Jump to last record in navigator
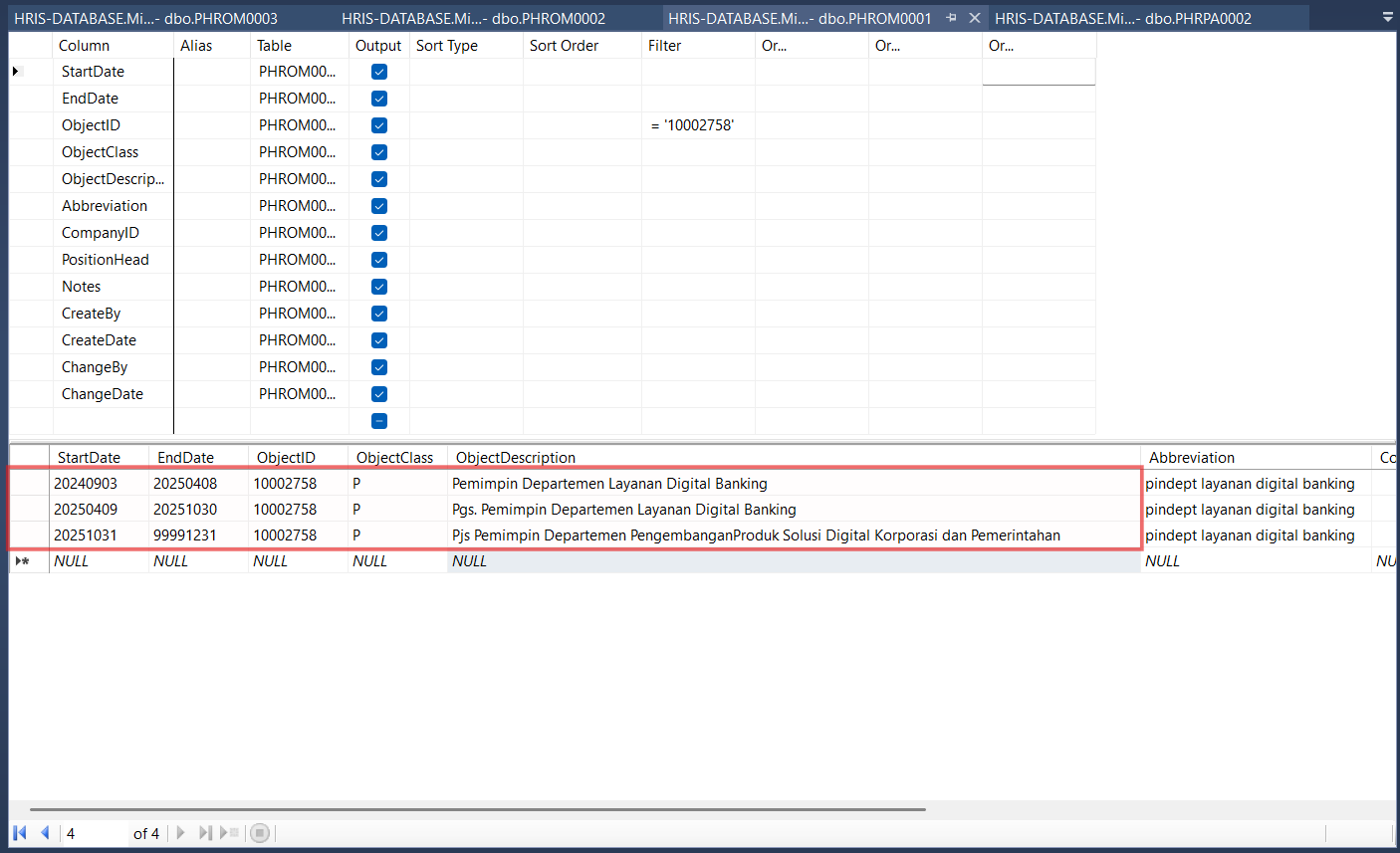This screenshot has height=853, width=1400. coord(205,833)
